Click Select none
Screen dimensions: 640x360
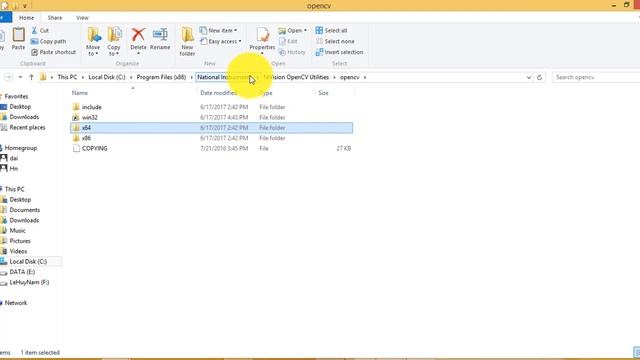pos(335,41)
